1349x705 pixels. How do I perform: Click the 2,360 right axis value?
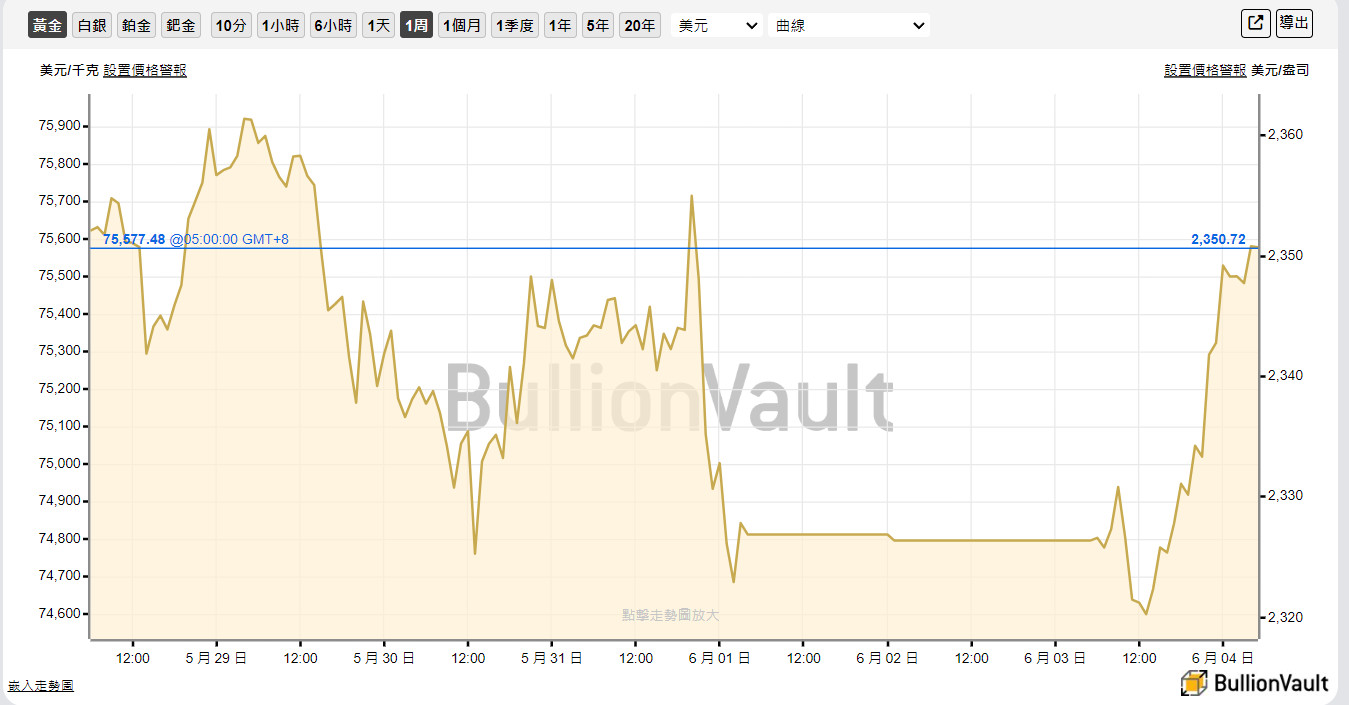tap(1284, 134)
